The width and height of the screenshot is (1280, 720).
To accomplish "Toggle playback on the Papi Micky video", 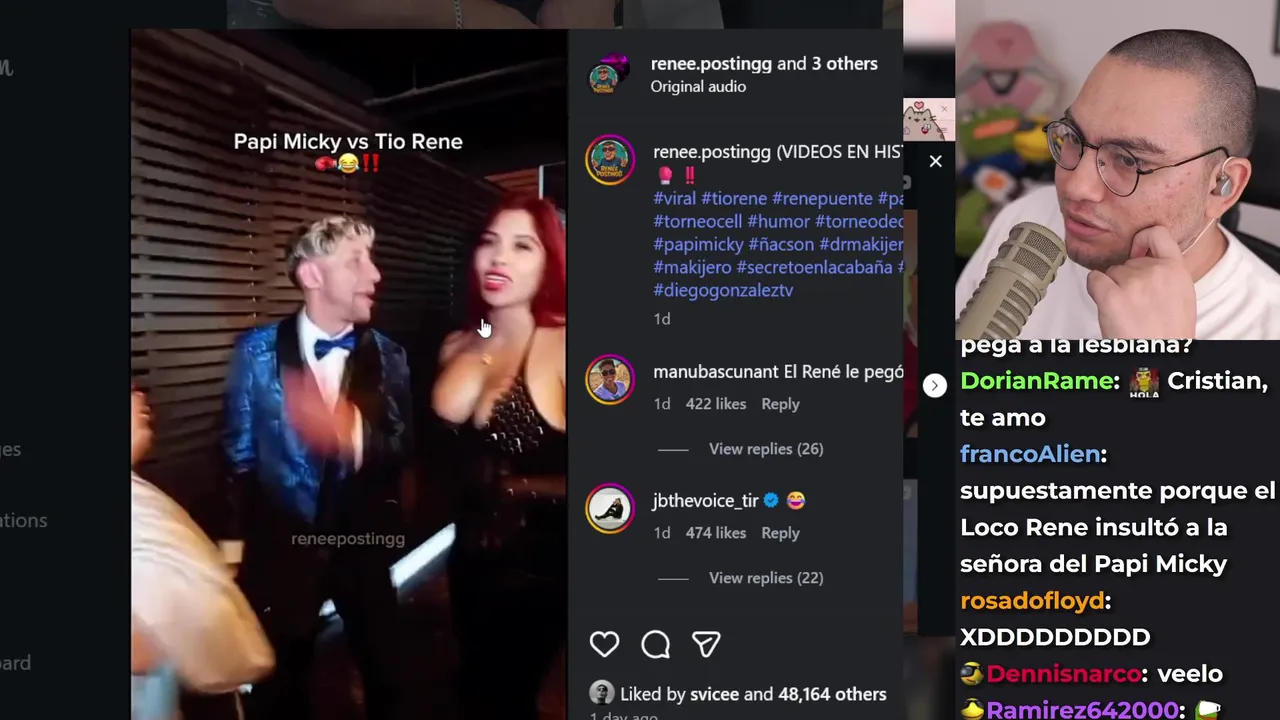I will [348, 375].
